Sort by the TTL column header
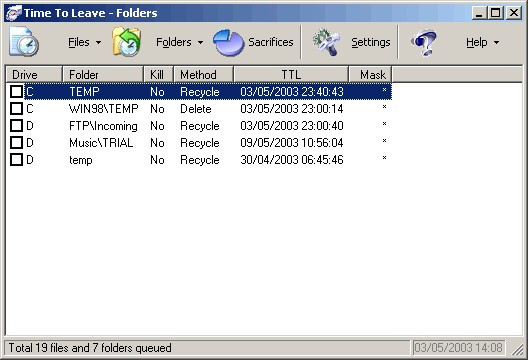The width and height of the screenshot is (528, 360). 291,74
